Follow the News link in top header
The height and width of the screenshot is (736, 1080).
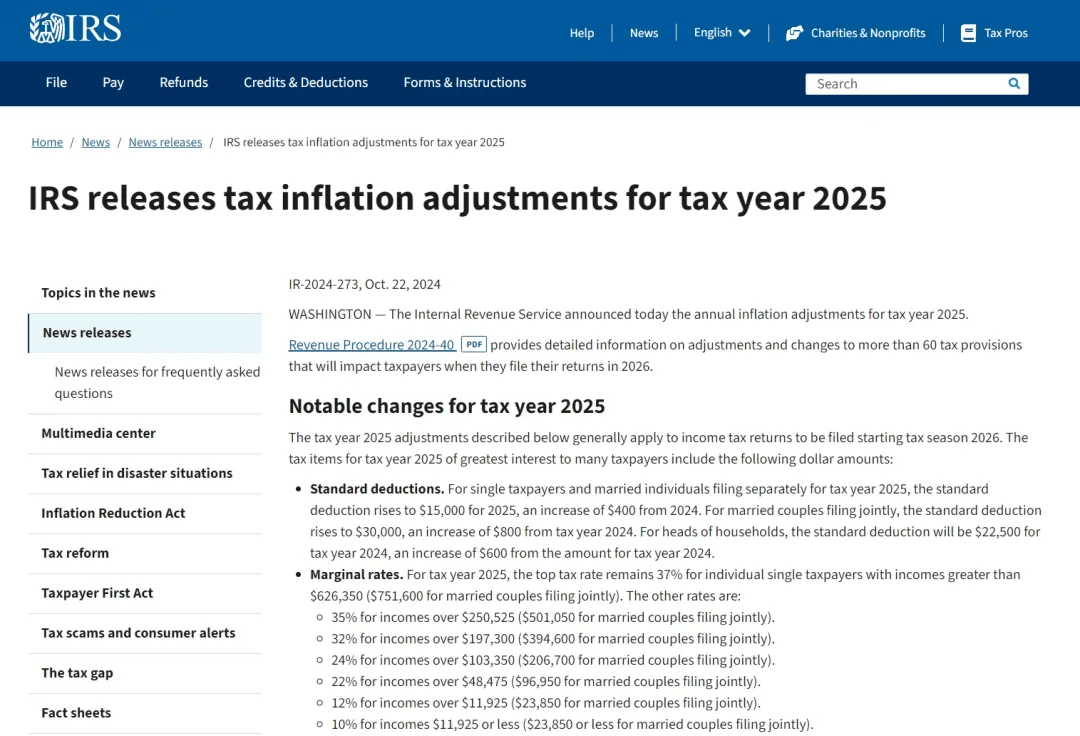(644, 33)
